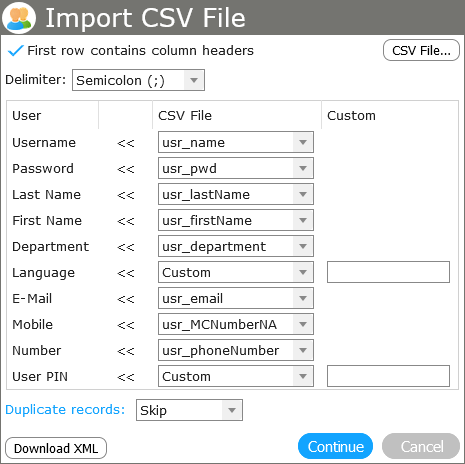This screenshot has height=464, width=465.
Task: Expand the usr_MCNumberNA Mobile dropdown
Action: [236, 324]
